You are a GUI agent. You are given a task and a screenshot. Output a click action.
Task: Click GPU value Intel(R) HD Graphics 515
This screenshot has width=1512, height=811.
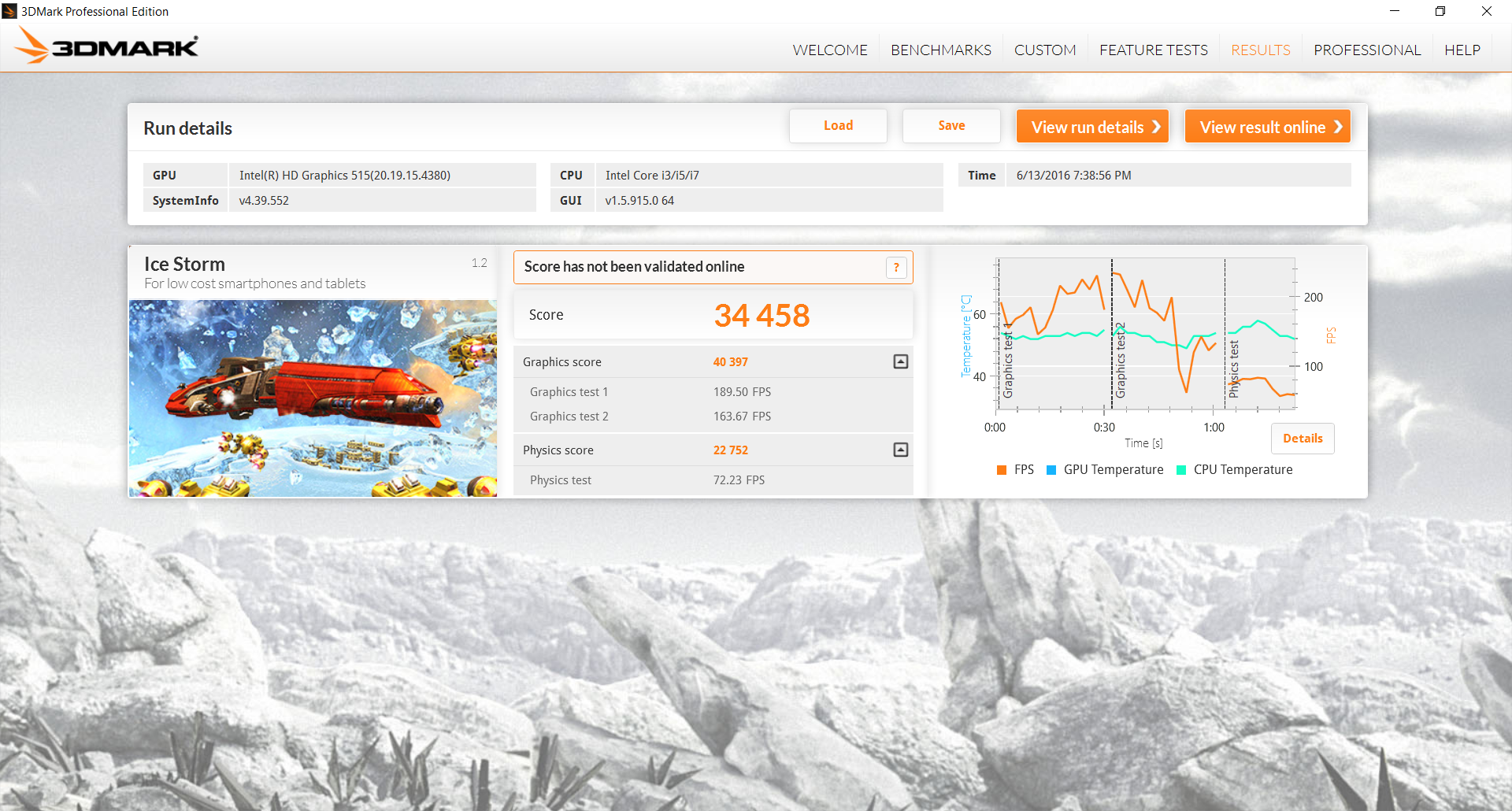345,176
